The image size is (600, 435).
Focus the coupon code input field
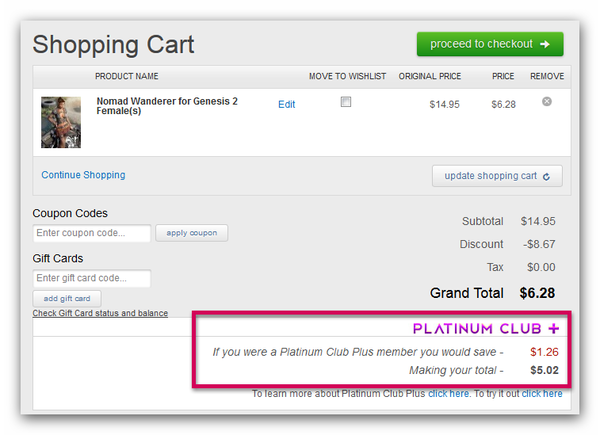[91, 233]
